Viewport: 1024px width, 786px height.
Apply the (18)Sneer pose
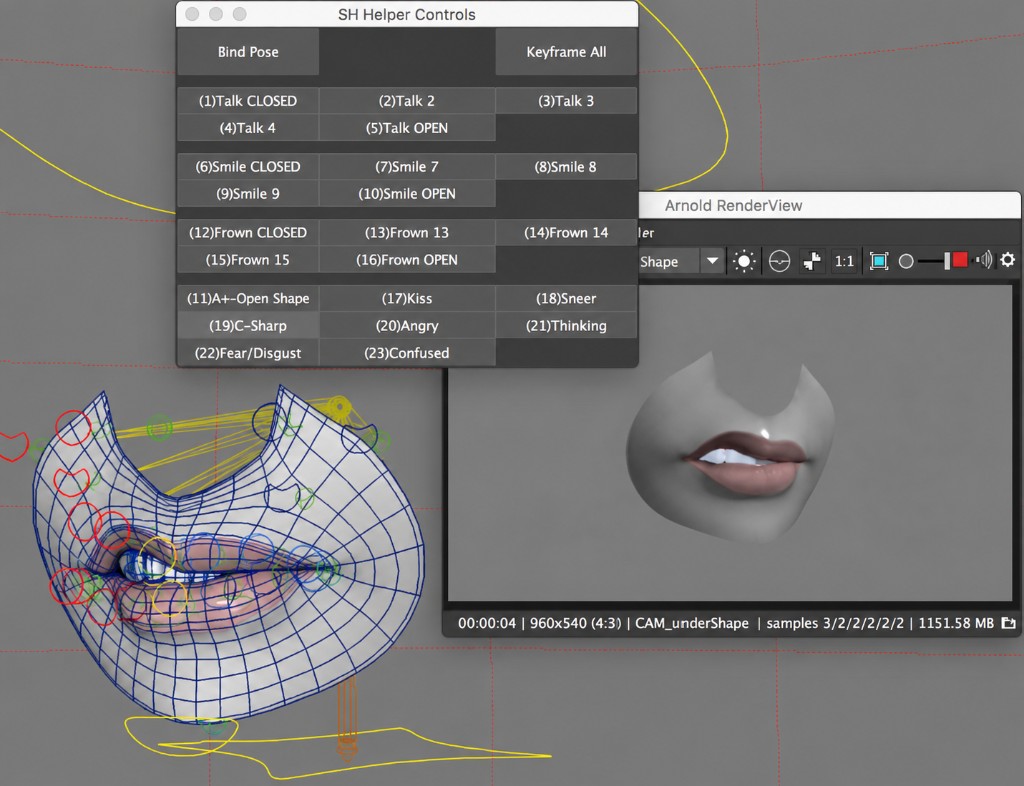point(566,298)
